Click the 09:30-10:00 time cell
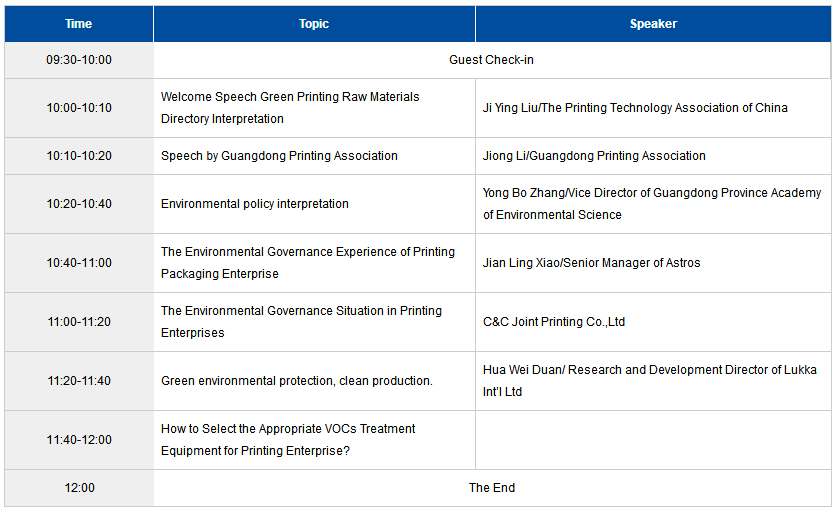This screenshot has width=836, height=513. point(79,60)
